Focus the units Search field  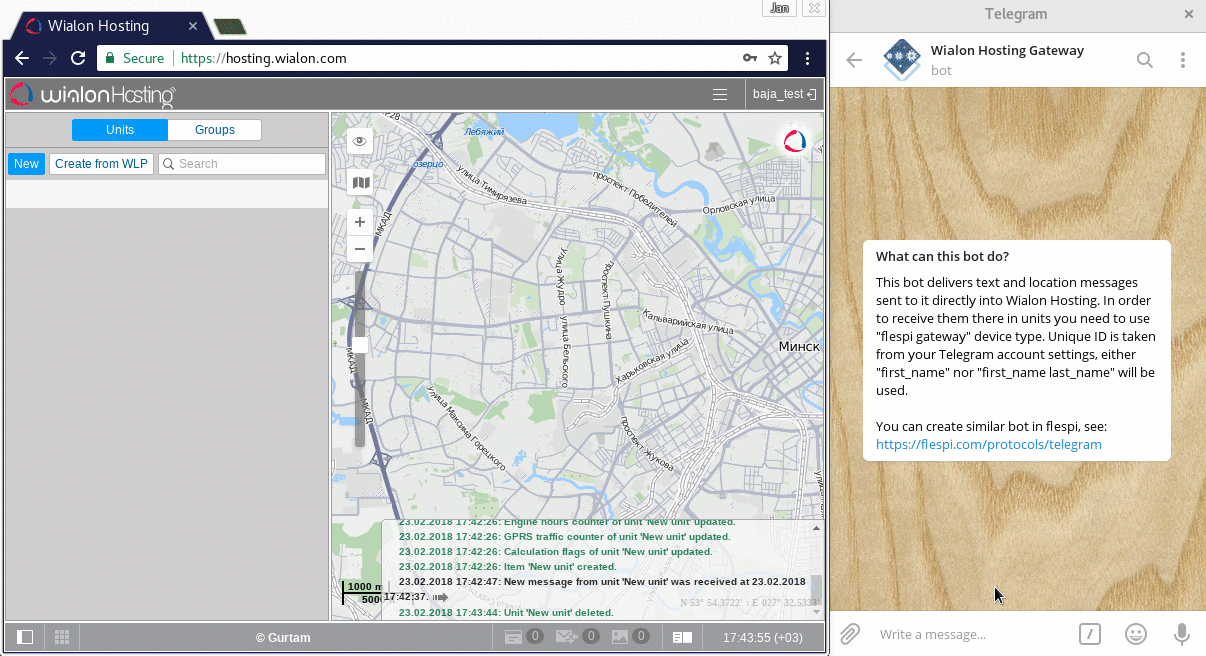click(242, 164)
